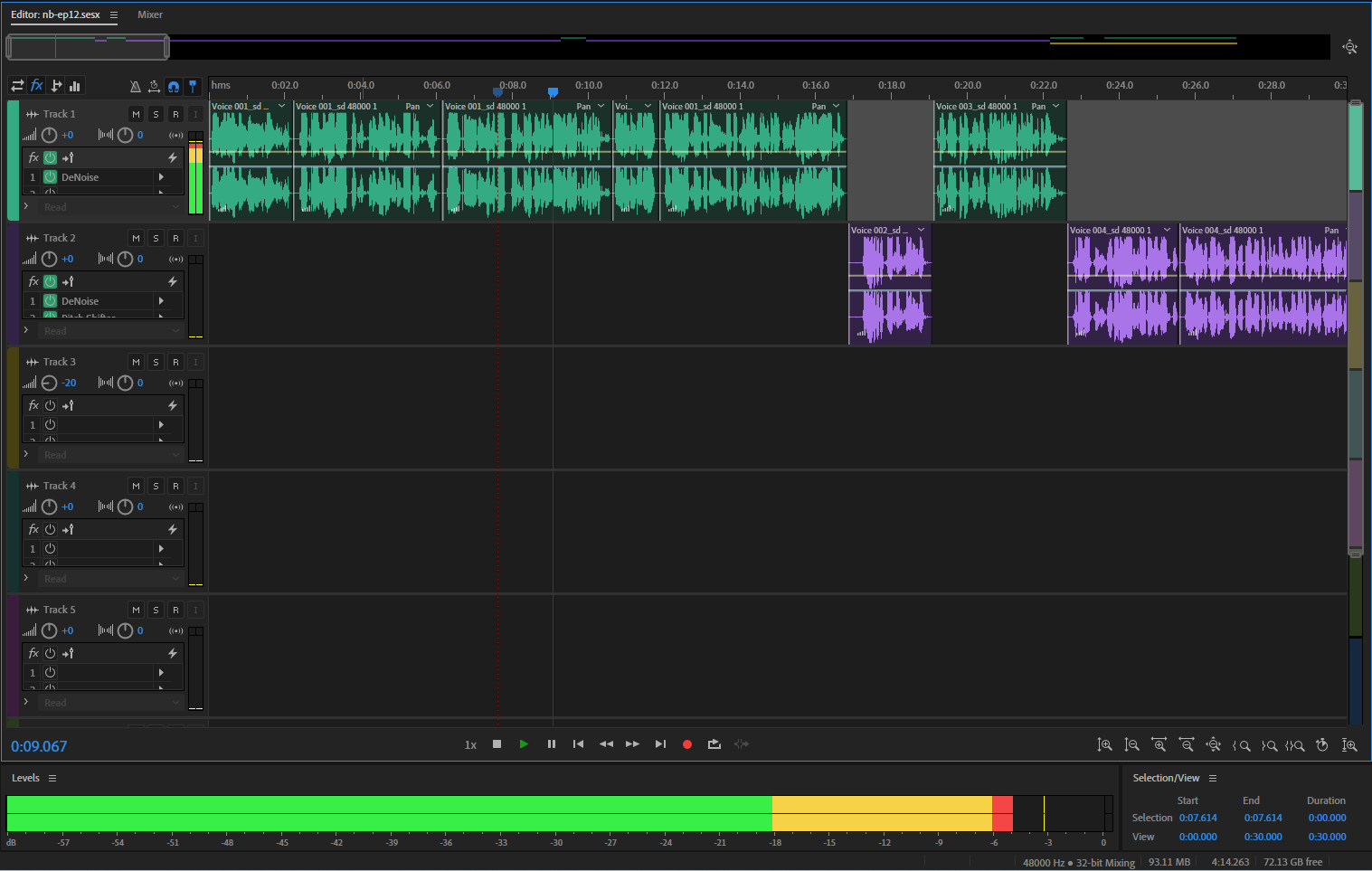Expand Track 2 automation lanes chevron

click(x=26, y=330)
